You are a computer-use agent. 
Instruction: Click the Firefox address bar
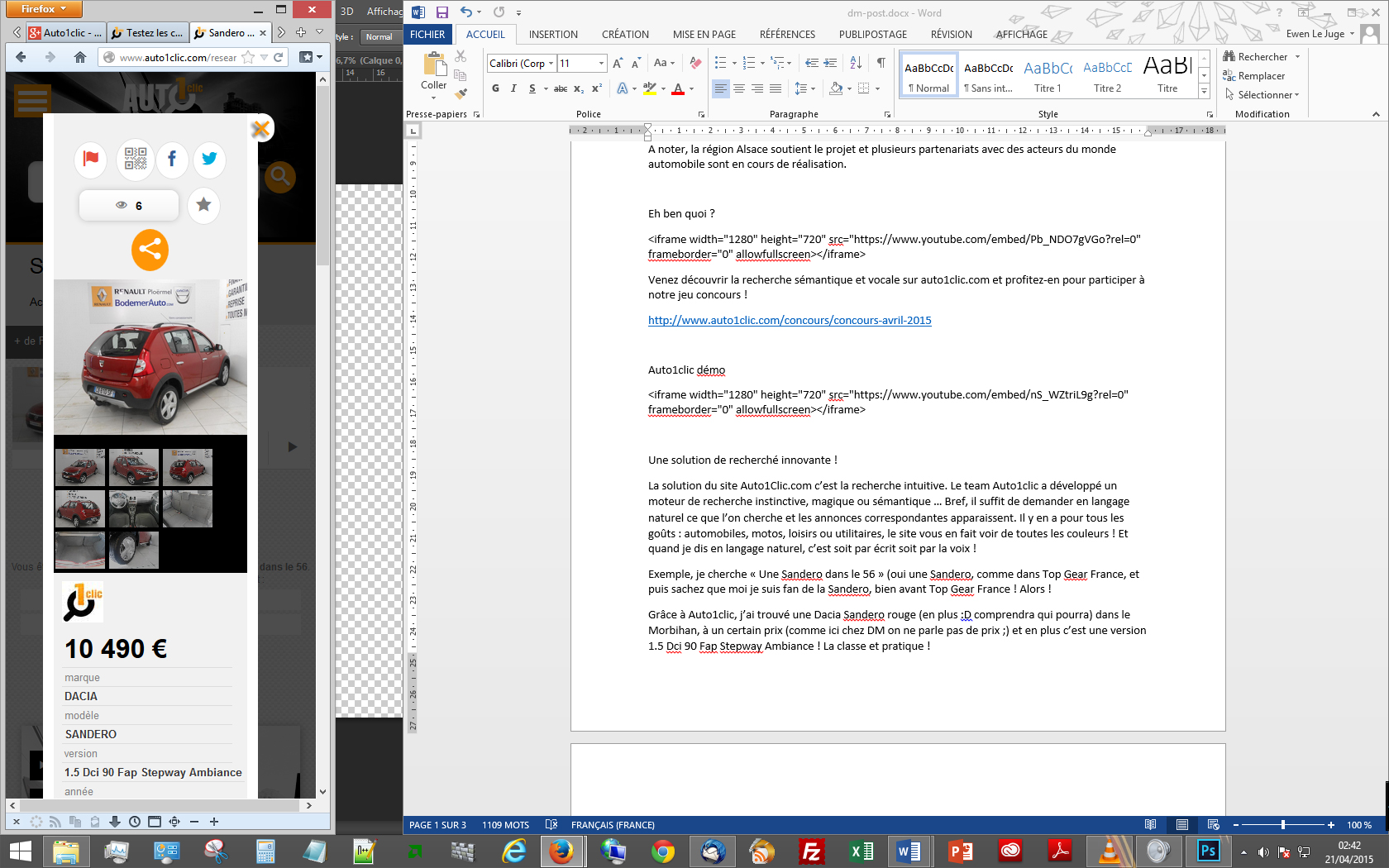pyautogui.click(x=178, y=57)
